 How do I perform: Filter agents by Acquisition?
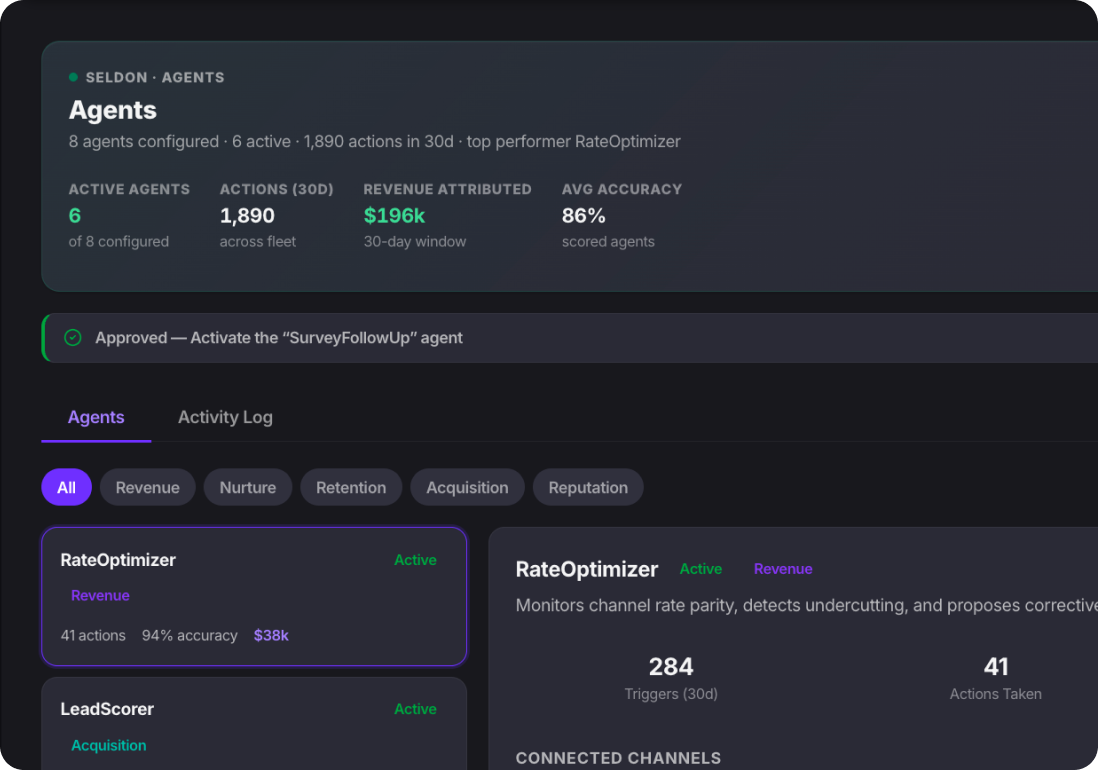tap(467, 487)
